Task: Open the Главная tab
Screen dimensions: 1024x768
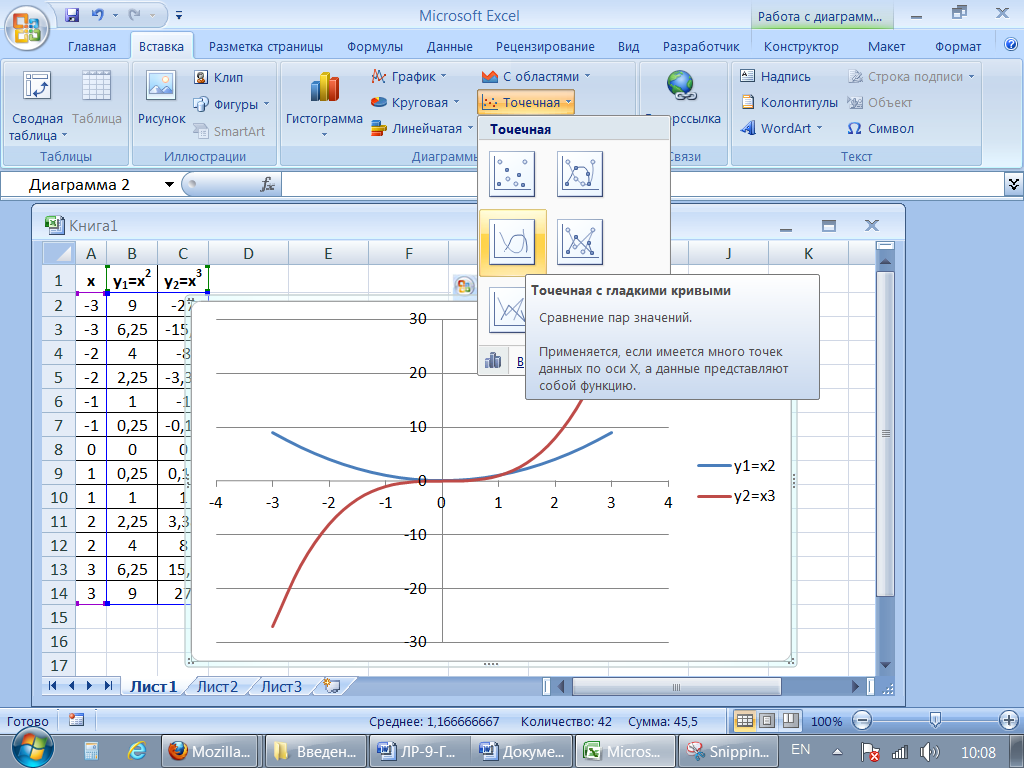Action: point(92,46)
